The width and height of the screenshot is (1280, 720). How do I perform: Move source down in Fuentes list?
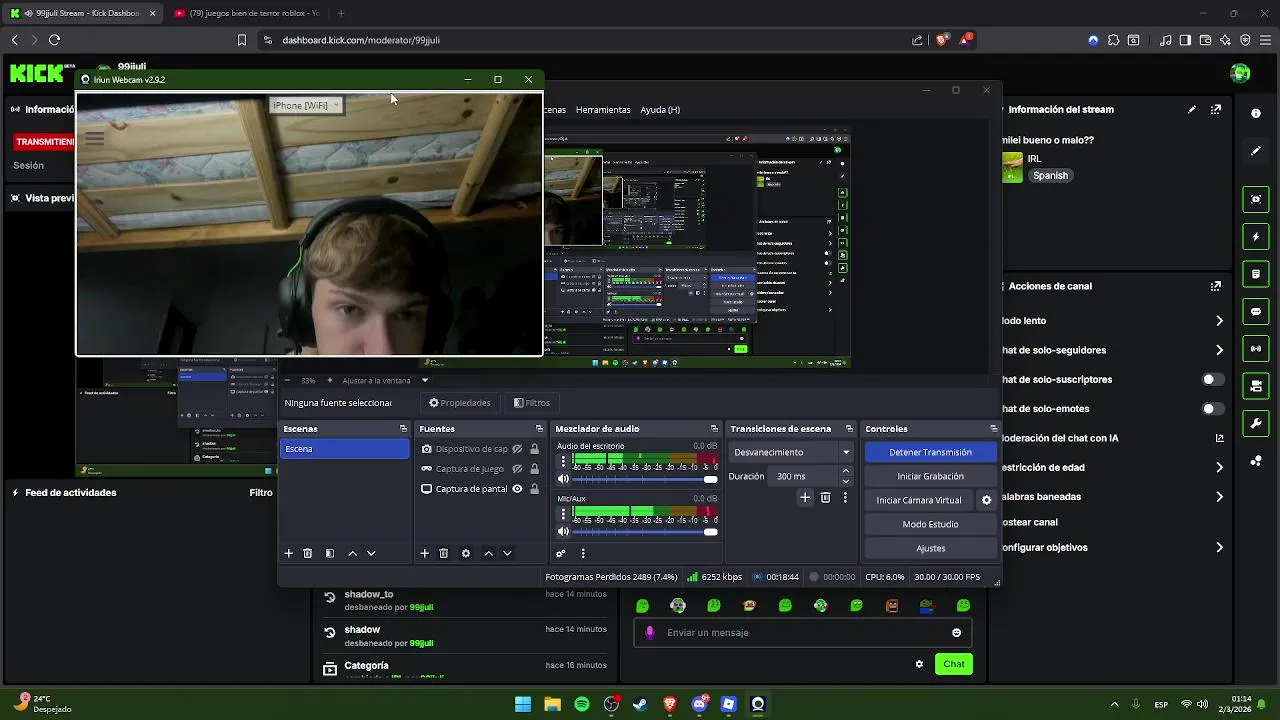tap(507, 553)
